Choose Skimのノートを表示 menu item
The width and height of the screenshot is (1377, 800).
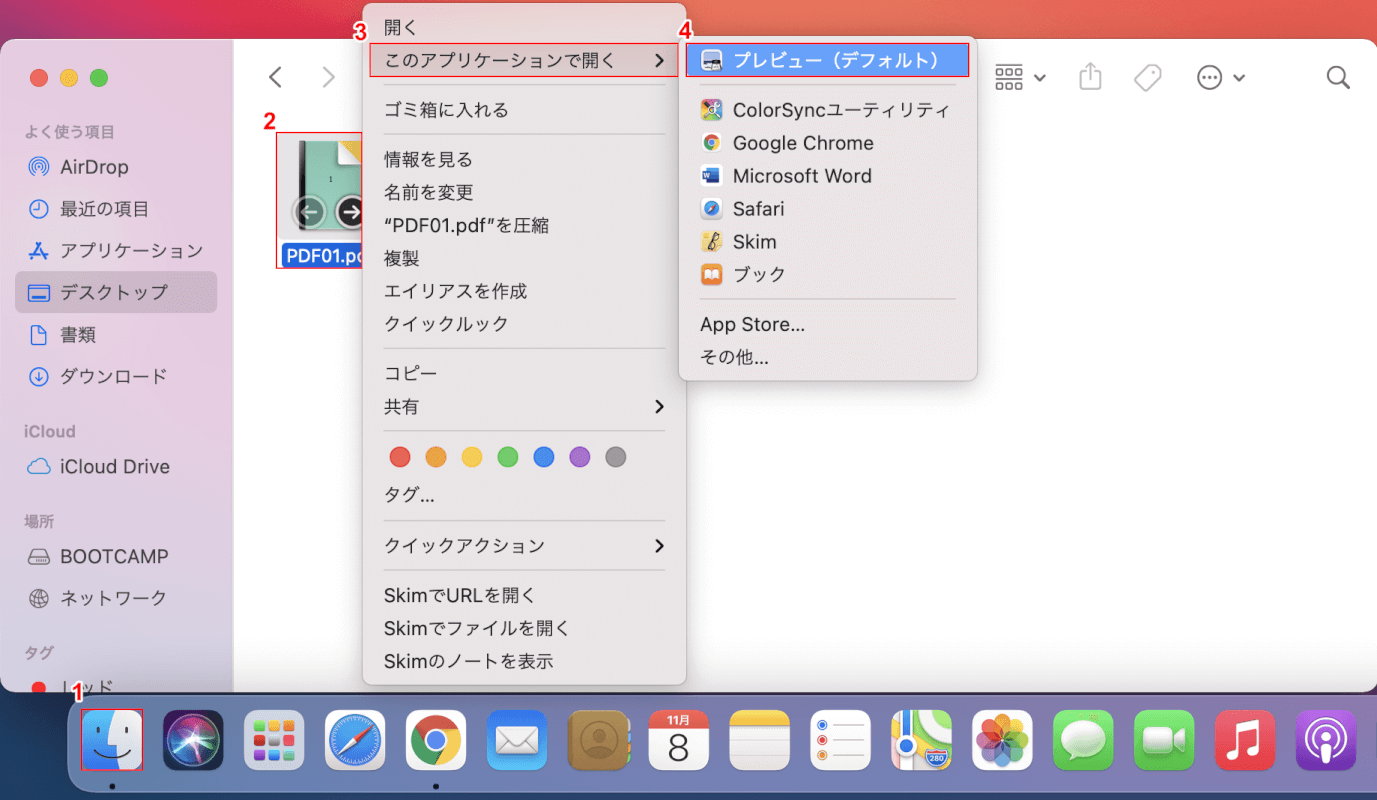pyautogui.click(x=525, y=661)
